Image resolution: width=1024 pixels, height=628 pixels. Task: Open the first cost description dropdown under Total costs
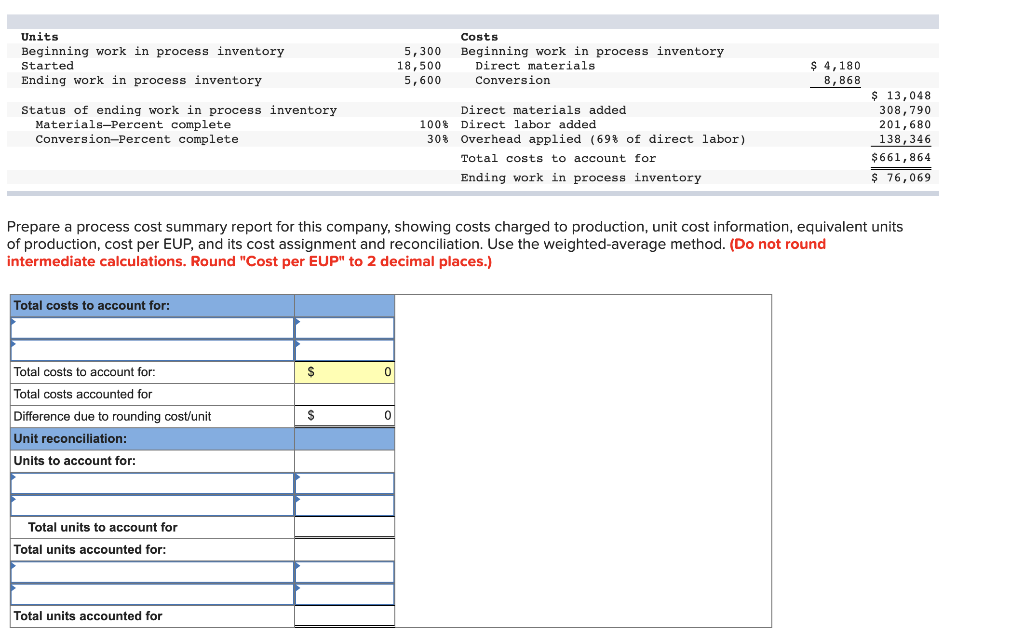tap(150, 326)
